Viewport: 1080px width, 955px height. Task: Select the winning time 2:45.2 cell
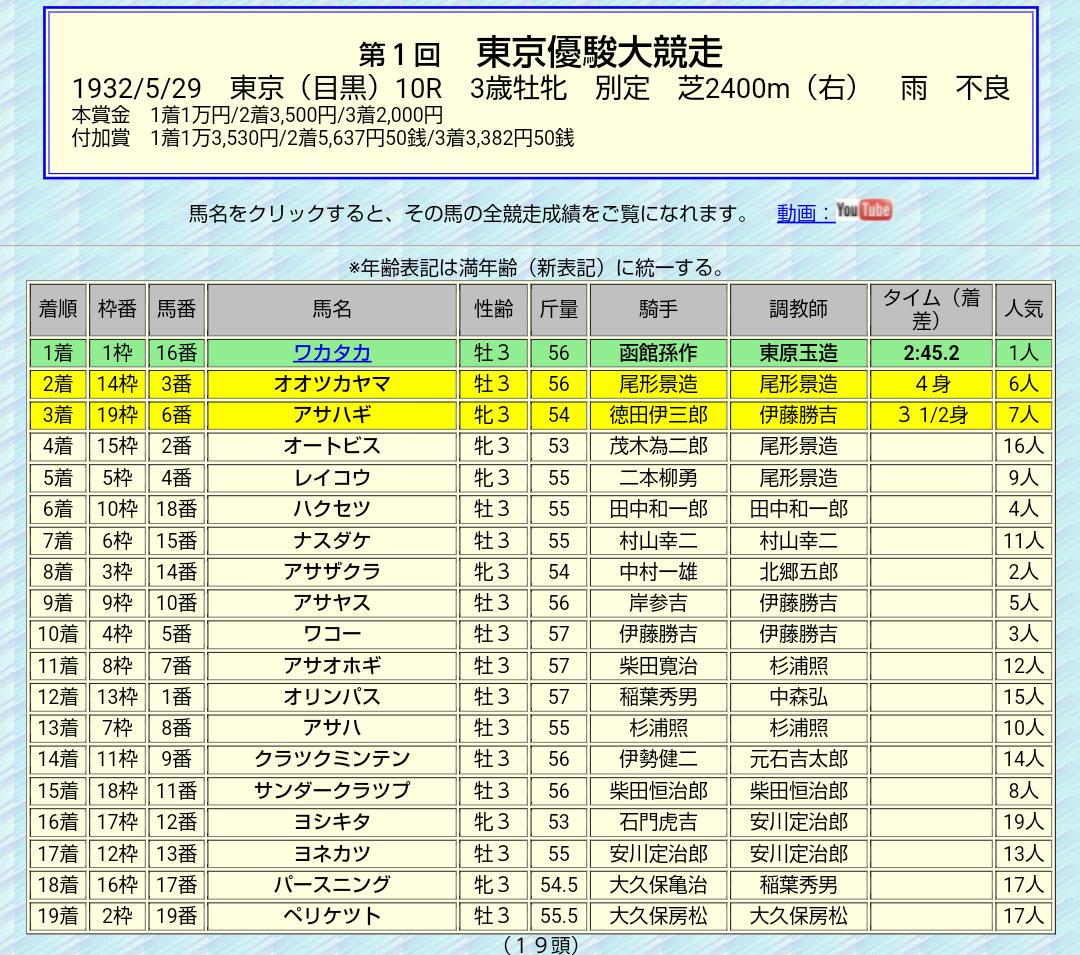[x=931, y=353]
